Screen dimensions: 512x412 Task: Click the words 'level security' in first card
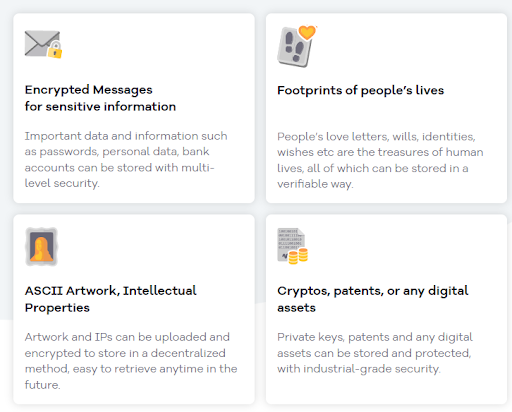click(62, 183)
